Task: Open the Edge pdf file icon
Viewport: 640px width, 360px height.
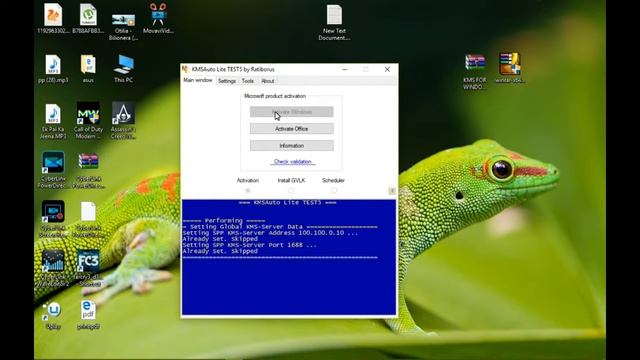Action: pos(88,310)
